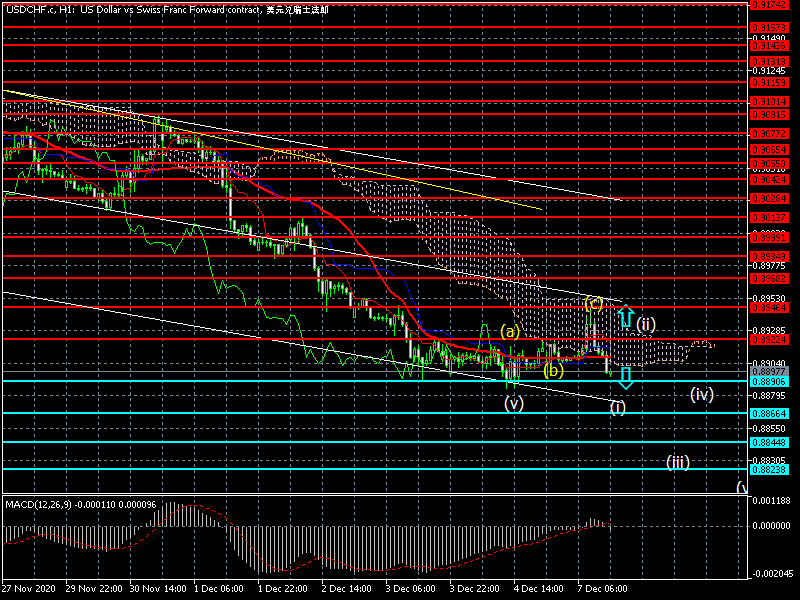Image resolution: width=800 pixels, height=600 pixels.
Task: Click the time label 1 Dec 22:00
Action: pyautogui.click(x=283, y=589)
